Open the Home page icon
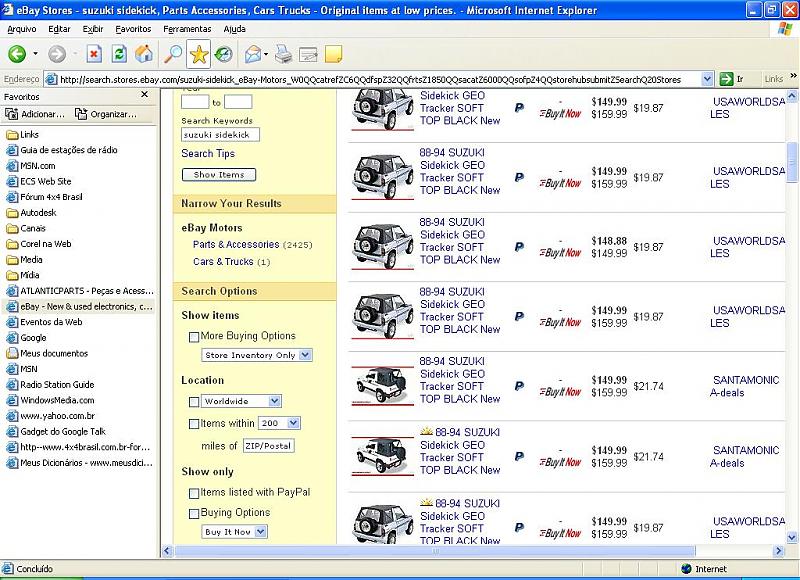 [144, 54]
